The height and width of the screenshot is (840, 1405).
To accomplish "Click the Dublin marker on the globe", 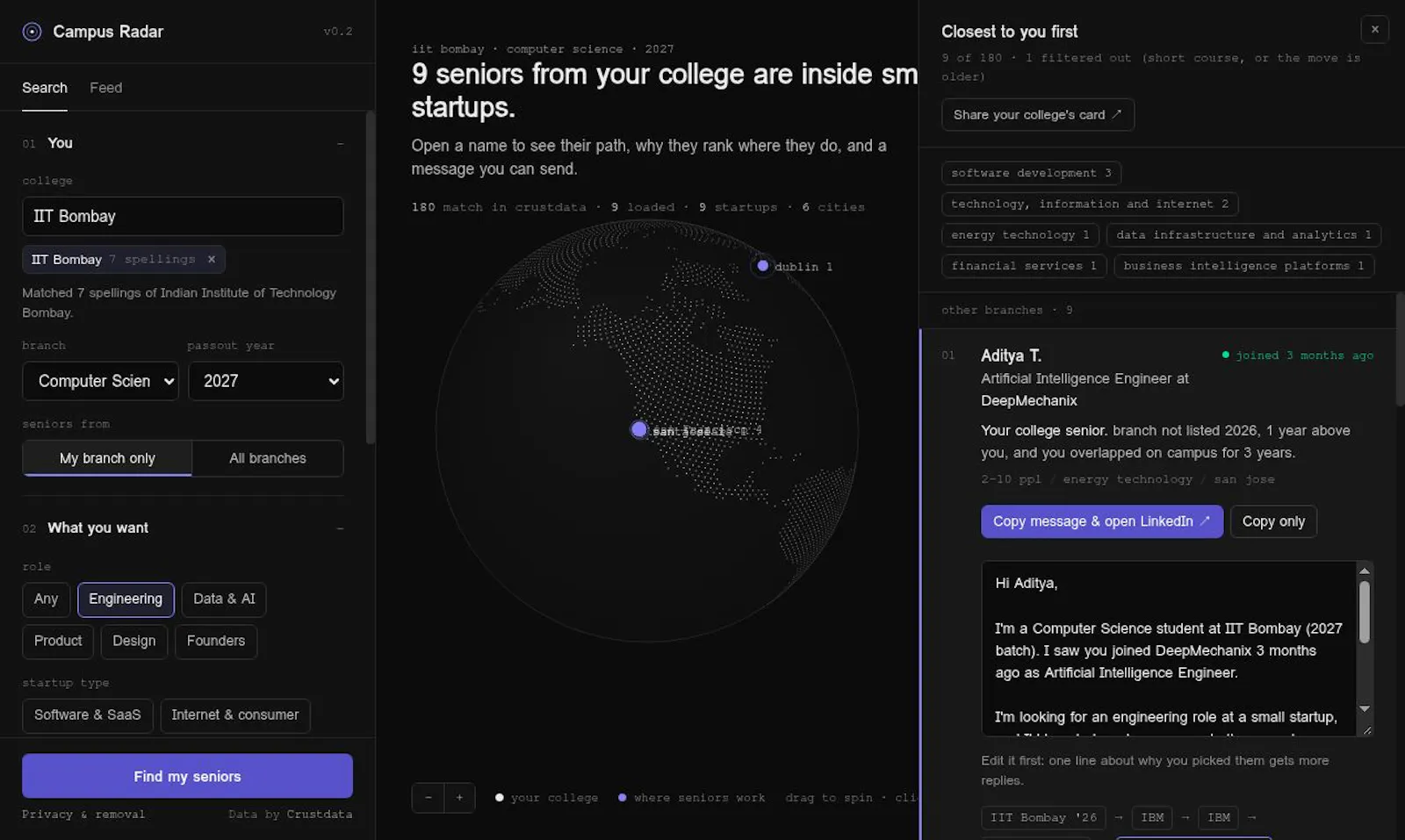I will point(763,266).
